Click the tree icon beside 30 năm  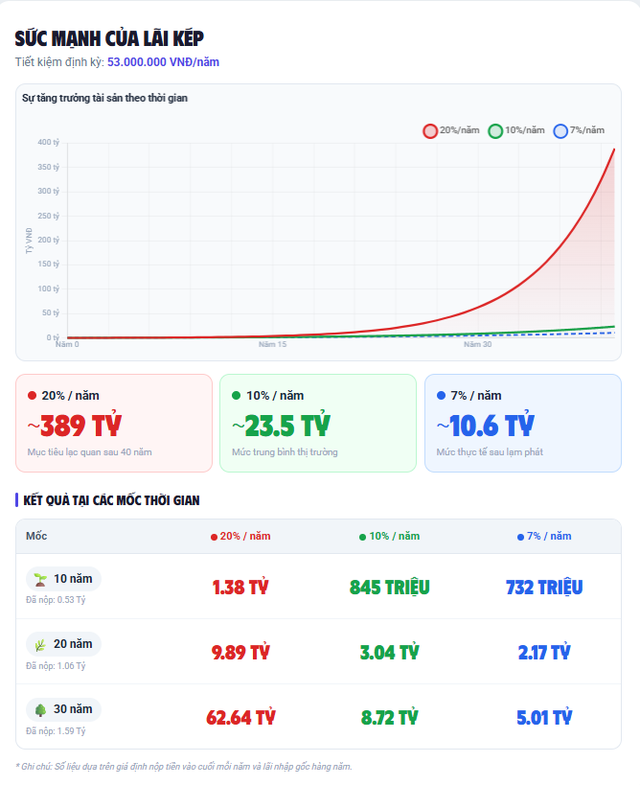41,709
